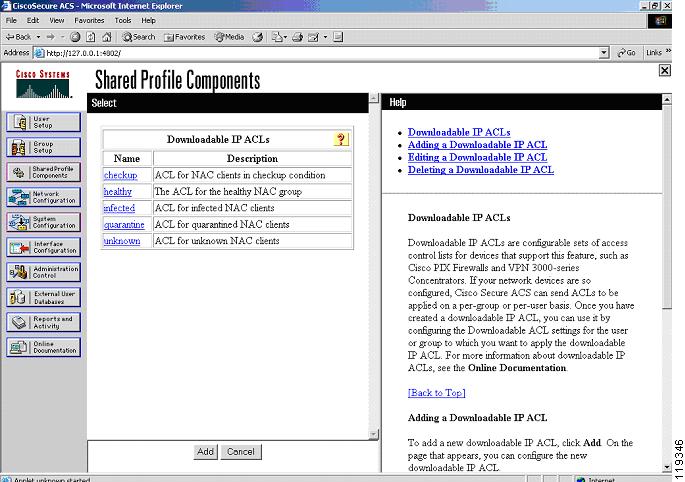685x482 pixels.
Task: Open the Edit icon dropdown arrow
Action: tap(325, 37)
